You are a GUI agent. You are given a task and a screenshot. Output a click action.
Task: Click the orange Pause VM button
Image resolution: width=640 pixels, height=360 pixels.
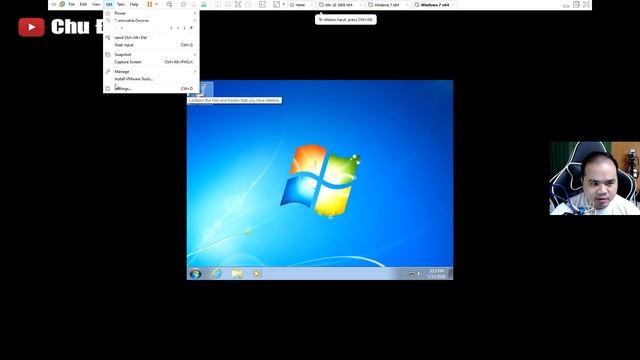click(x=149, y=4)
